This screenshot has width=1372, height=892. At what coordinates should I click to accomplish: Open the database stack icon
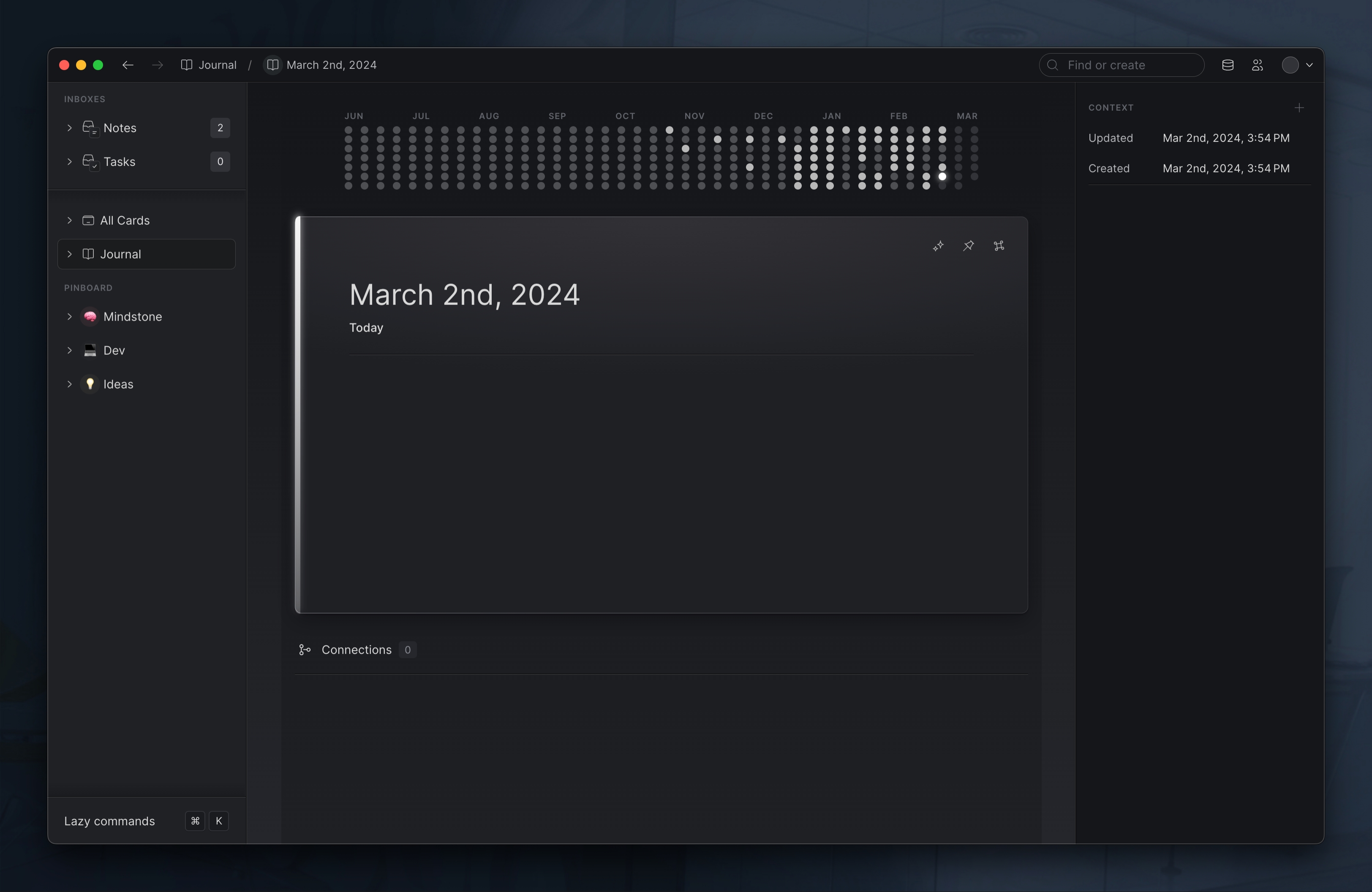point(1228,65)
